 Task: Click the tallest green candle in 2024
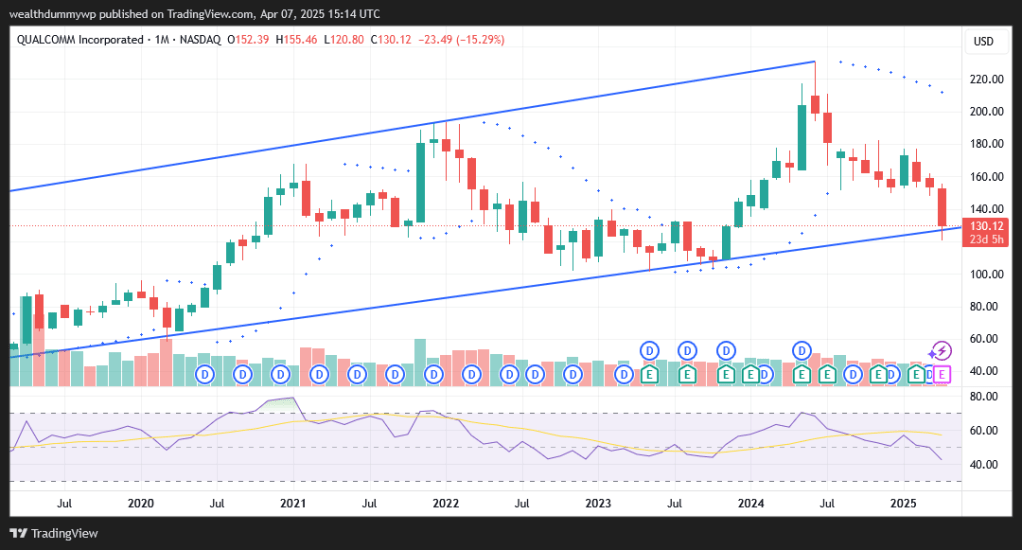[x=802, y=136]
